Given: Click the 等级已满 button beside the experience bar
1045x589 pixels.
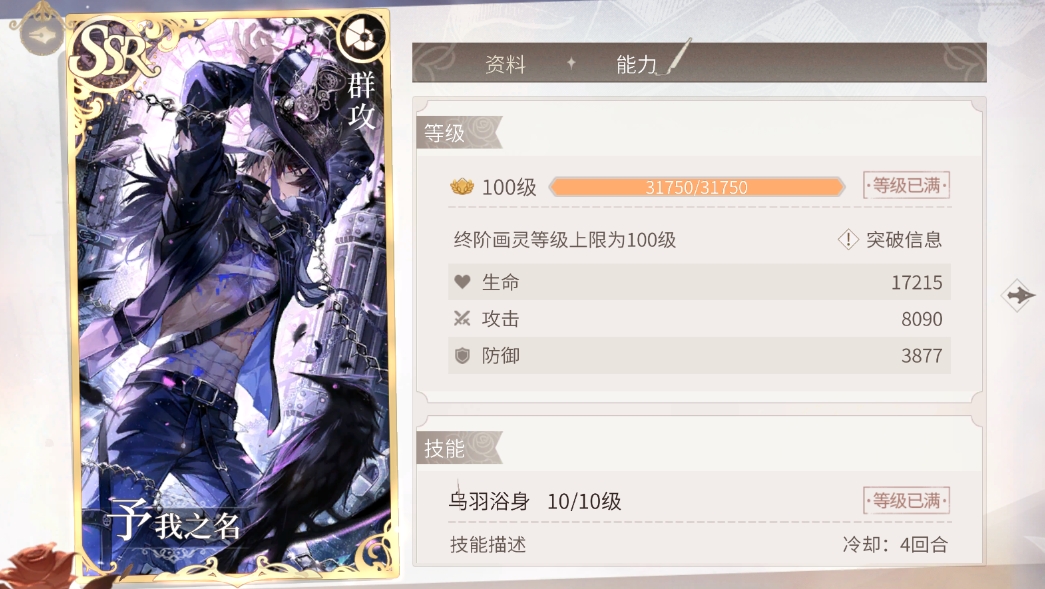Looking at the screenshot, I should tap(906, 185).
